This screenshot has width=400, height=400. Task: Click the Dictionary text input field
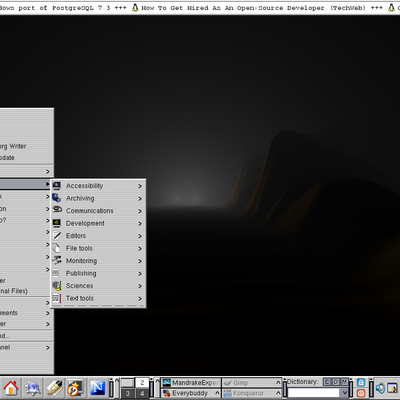click(314, 393)
